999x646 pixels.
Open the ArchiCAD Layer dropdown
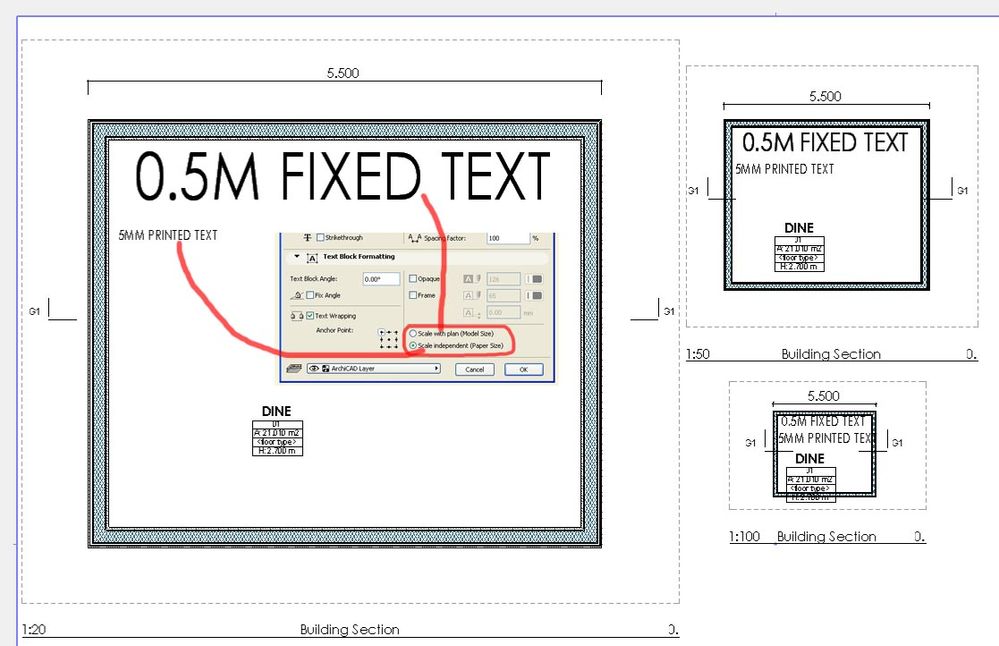click(x=373, y=368)
